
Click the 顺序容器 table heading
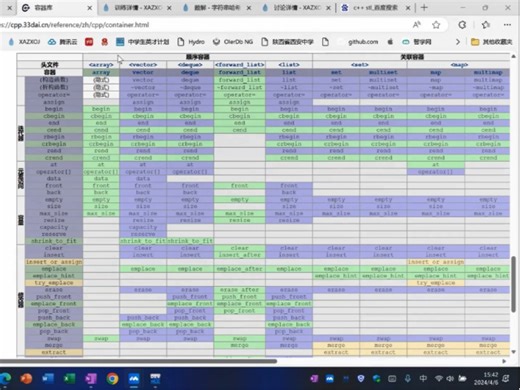[x=198, y=57]
